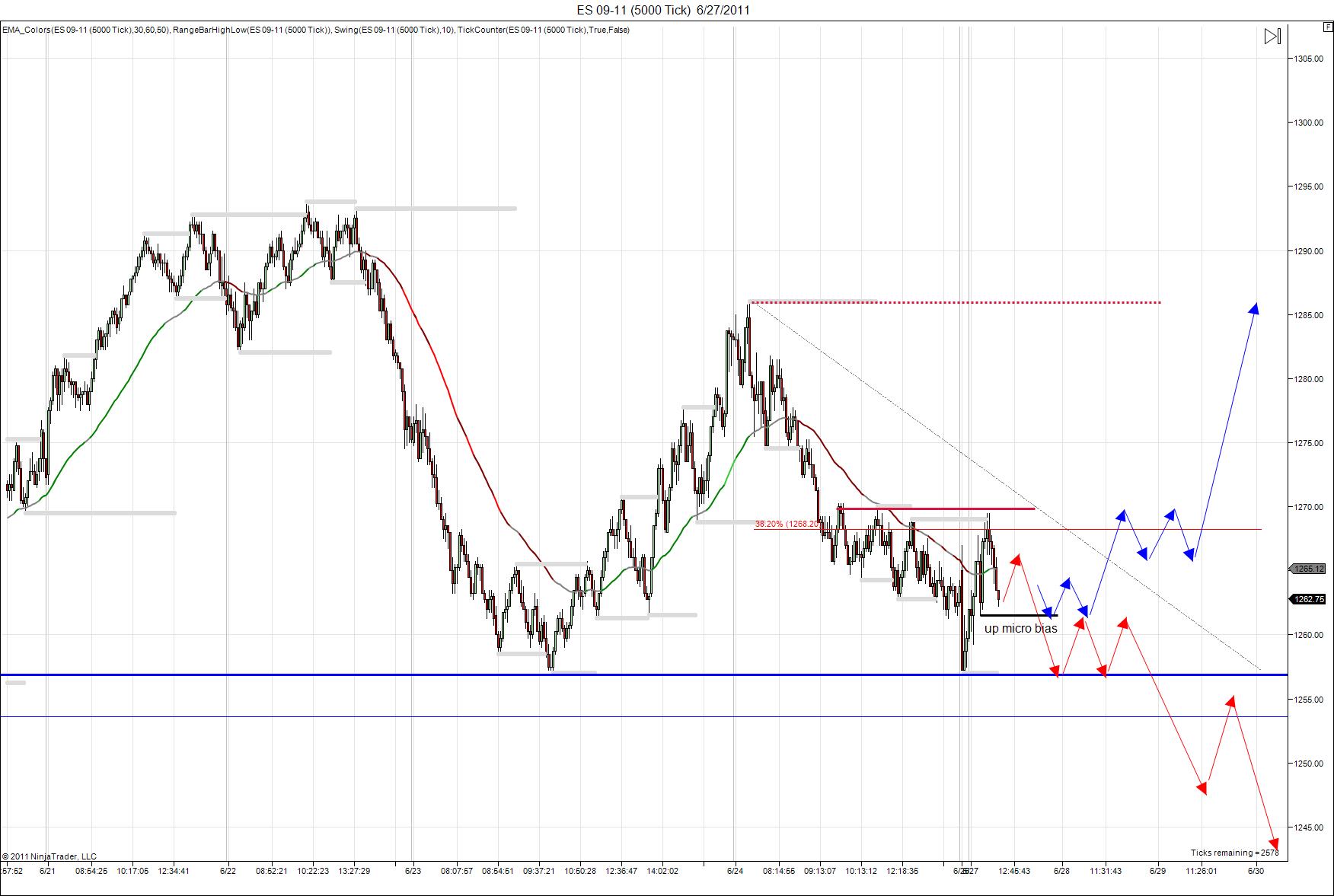This screenshot has height=896, width=1334.
Task: Click the 08:54:25 time axis label
Action: pos(91,871)
